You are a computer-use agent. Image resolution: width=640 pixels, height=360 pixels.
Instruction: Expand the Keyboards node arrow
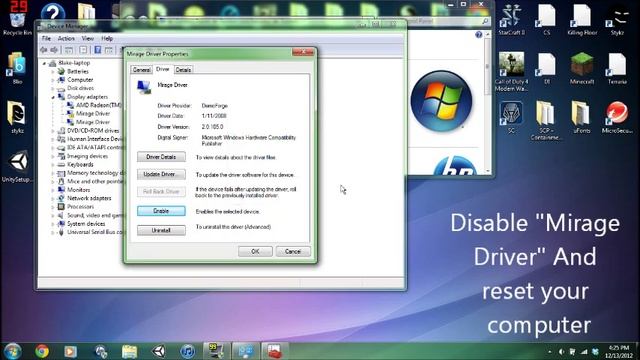53,164
